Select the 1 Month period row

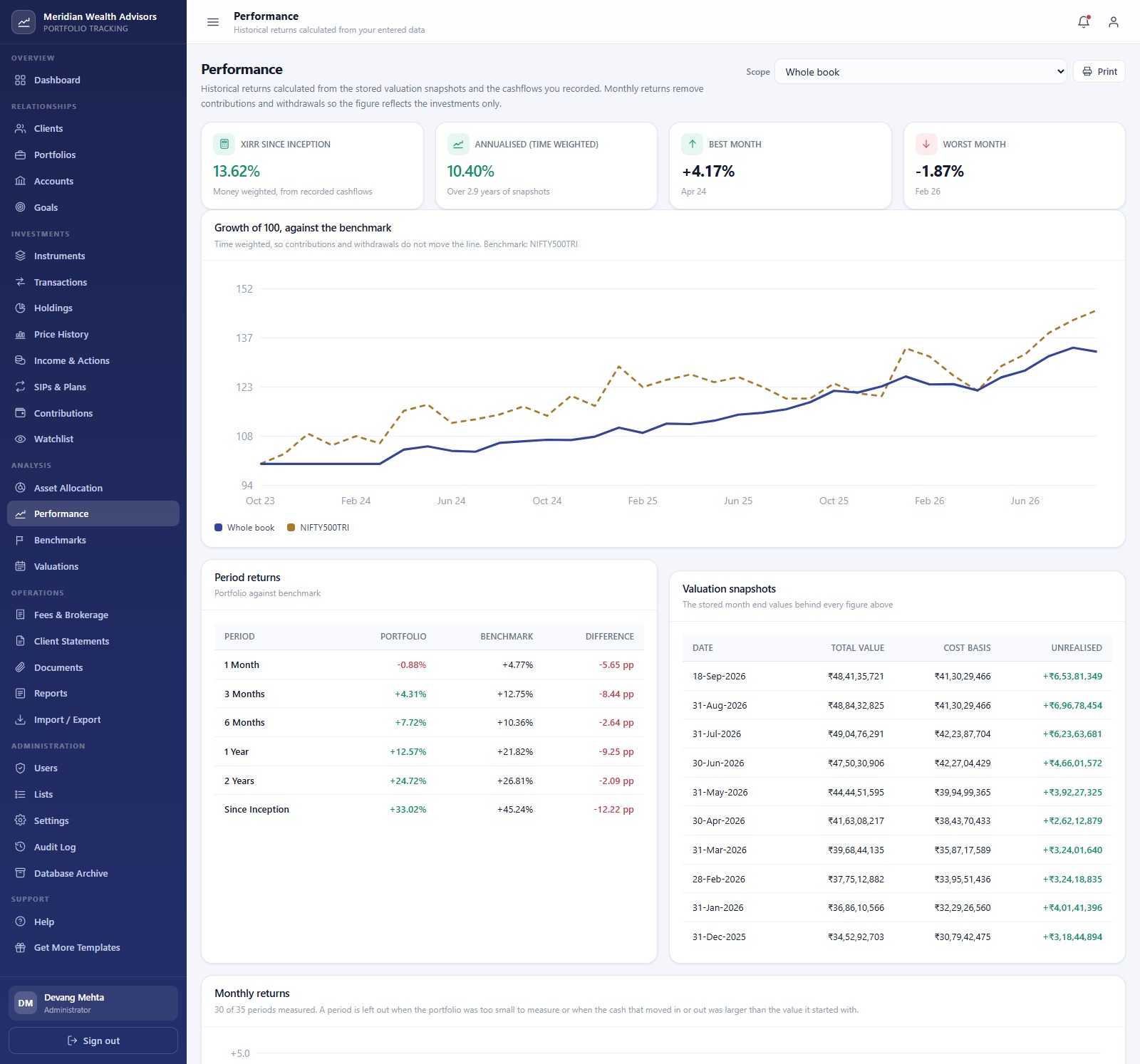click(429, 664)
